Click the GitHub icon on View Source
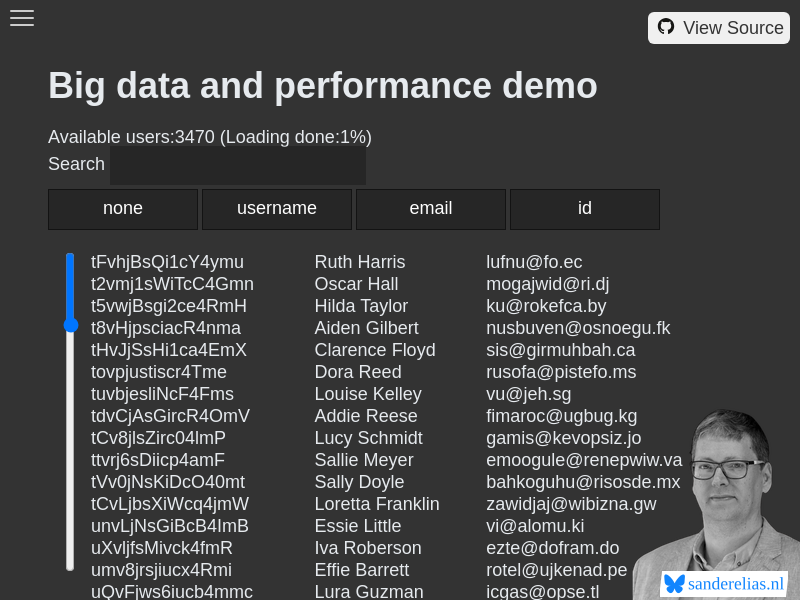The image size is (800, 600). click(665, 27)
